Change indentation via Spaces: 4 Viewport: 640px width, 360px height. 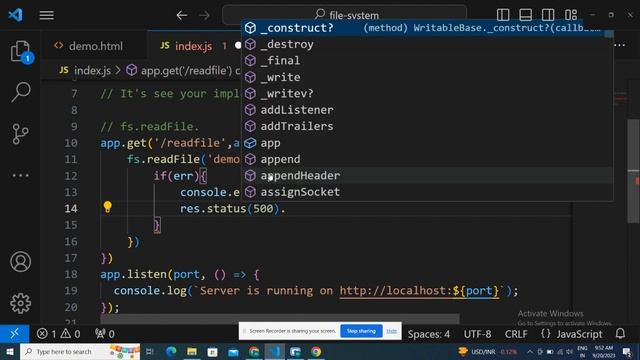pyautogui.click(x=429, y=334)
